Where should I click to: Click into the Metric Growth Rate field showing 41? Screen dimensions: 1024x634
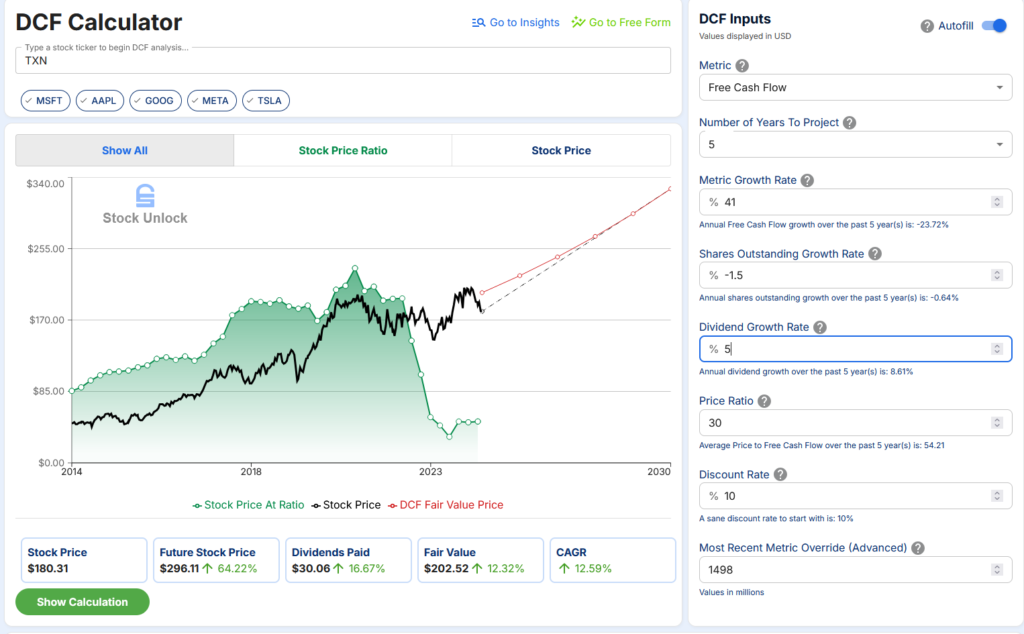(856, 202)
